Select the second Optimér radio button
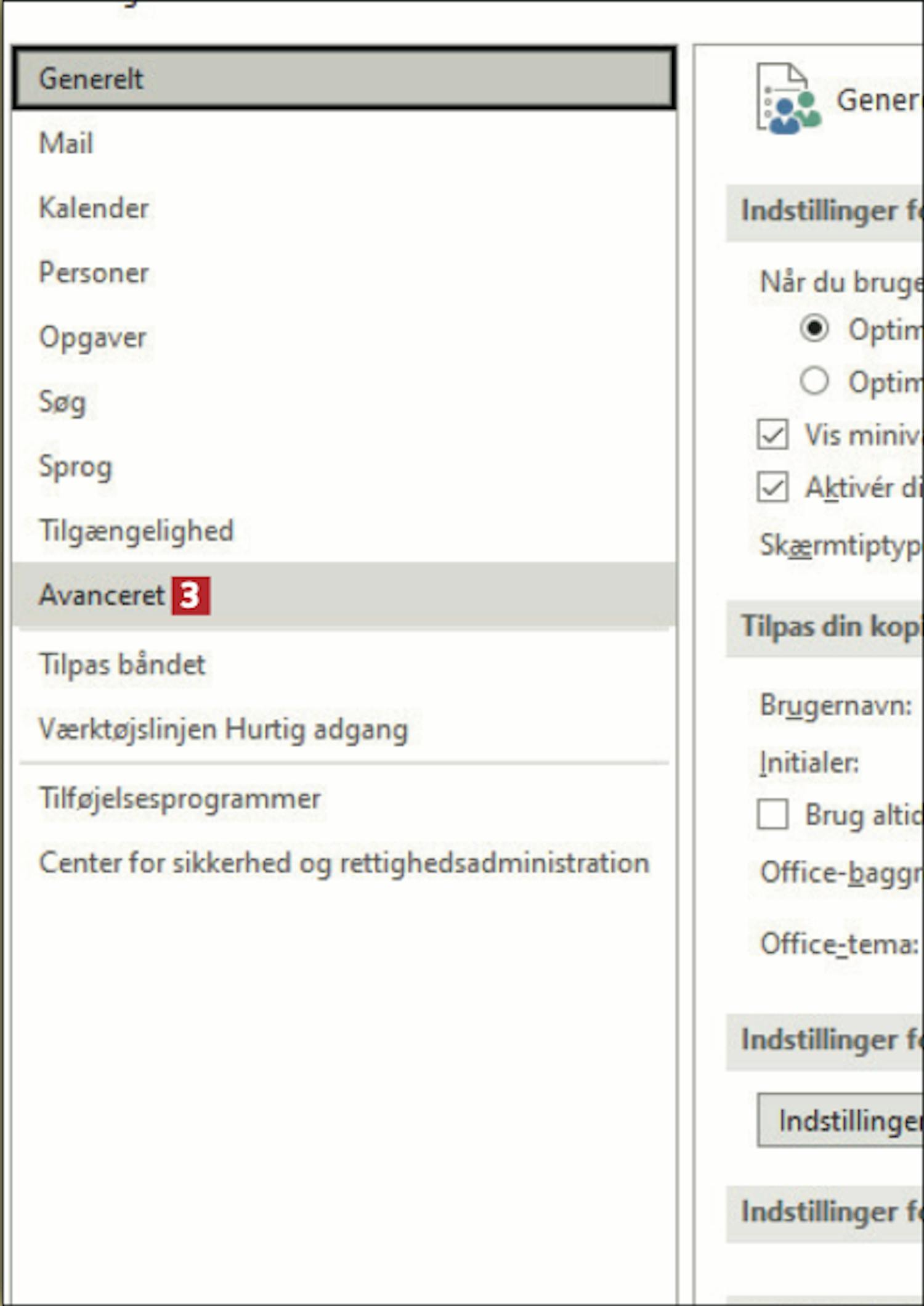This screenshot has width=924, height=1306. (814, 380)
